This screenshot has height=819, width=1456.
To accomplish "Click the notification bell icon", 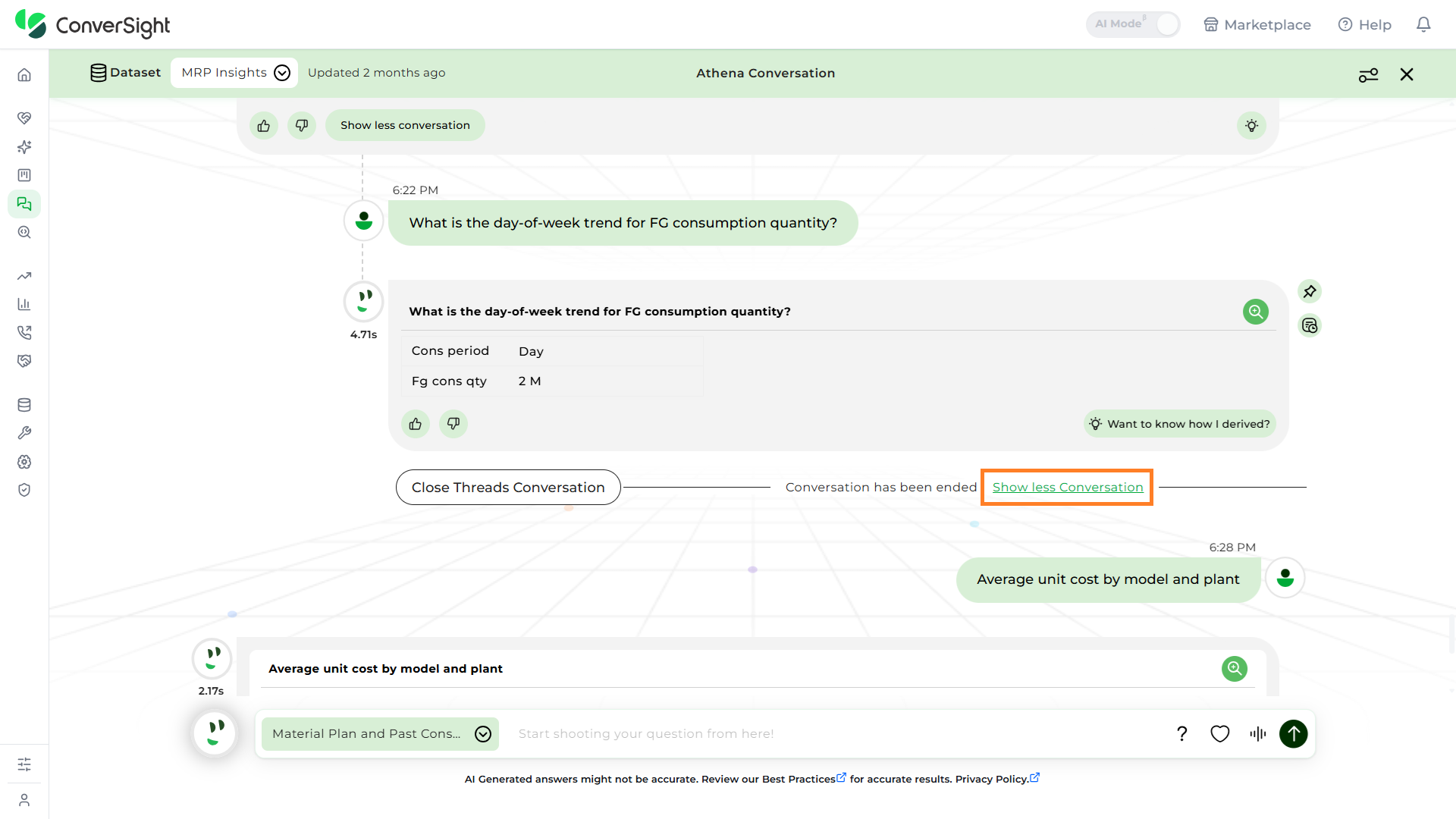I will click(1423, 24).
